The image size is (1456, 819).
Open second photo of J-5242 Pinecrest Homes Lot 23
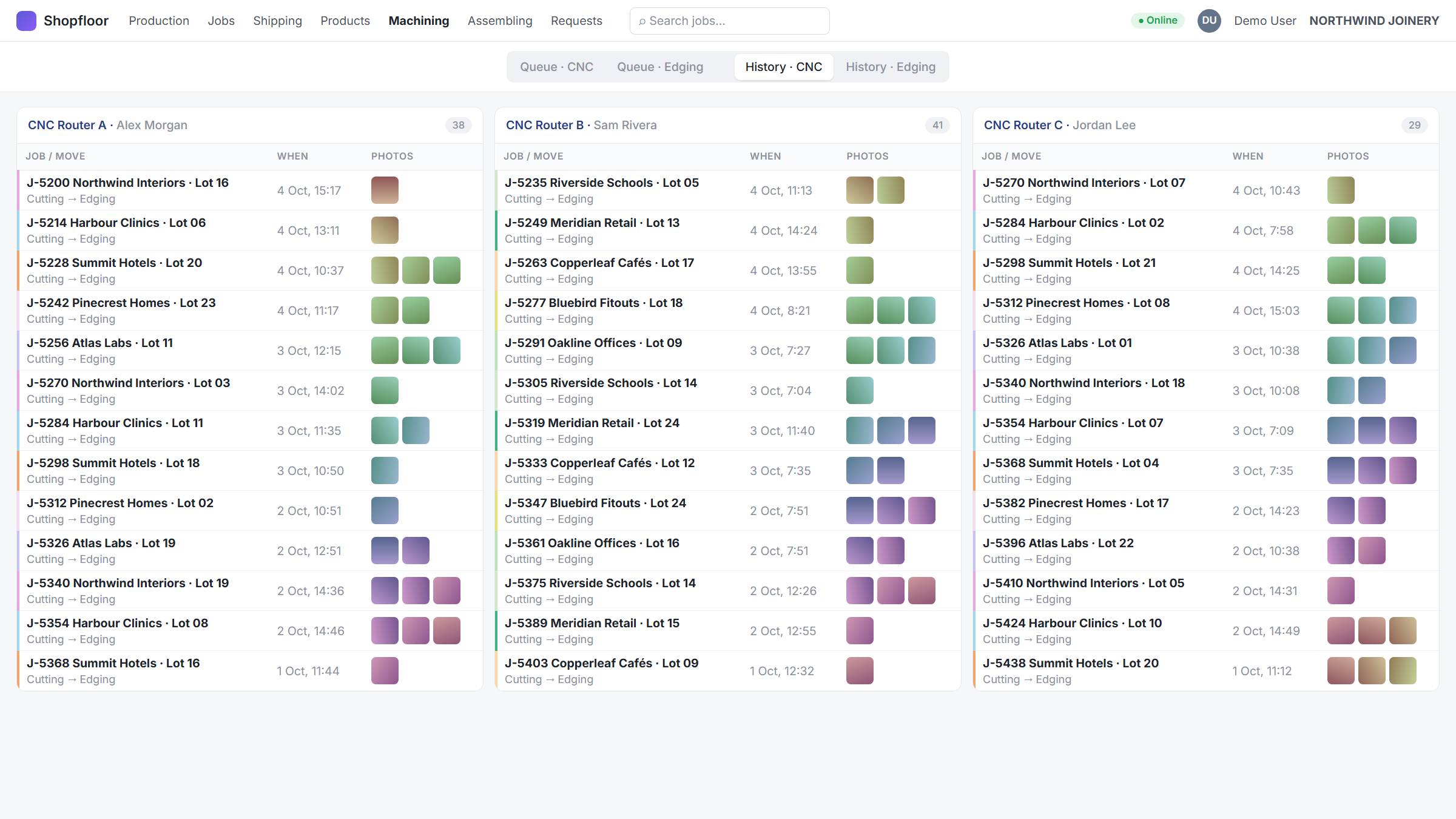pos(416,311)
